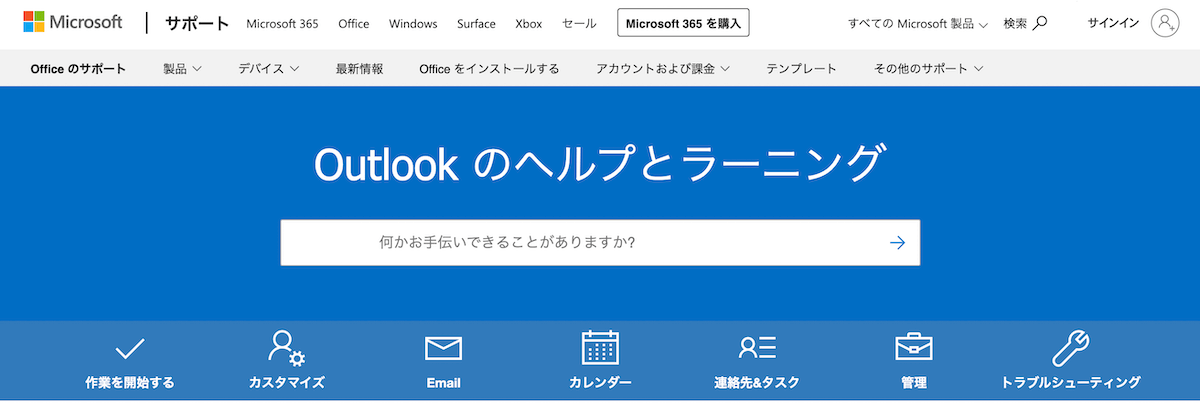This screenshot has height=413, width=1200.
Task: Click the Outlook のヘルプとラーニング heading
Action: pyautogui.click(x=600, y=163)
